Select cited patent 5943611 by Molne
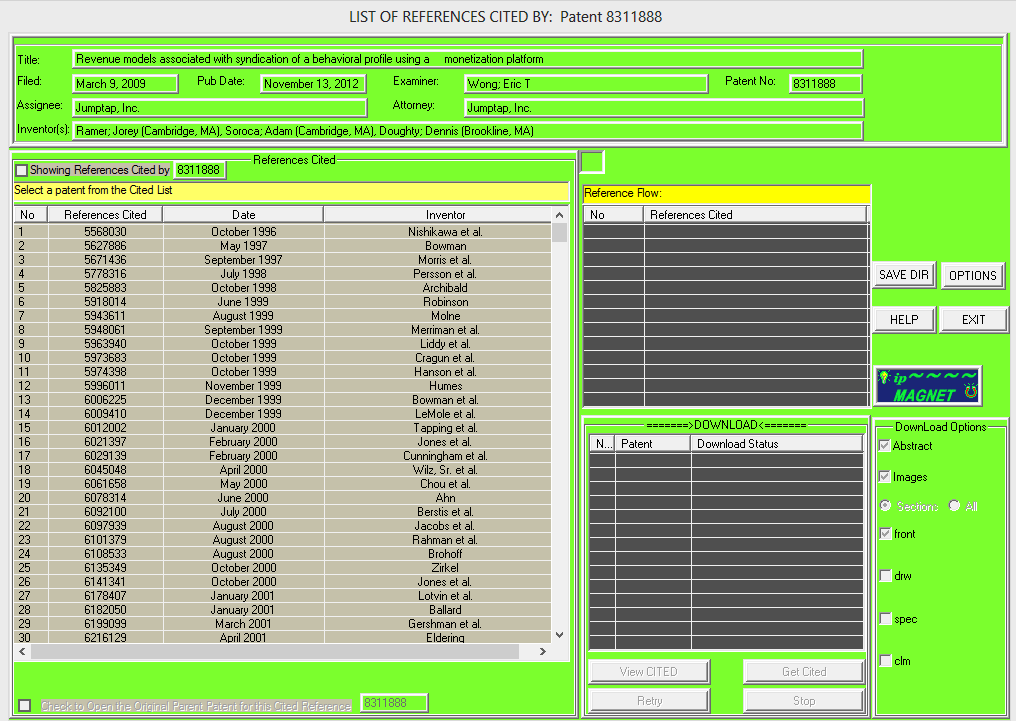The image size is (1016, 721). click(283, 316)
